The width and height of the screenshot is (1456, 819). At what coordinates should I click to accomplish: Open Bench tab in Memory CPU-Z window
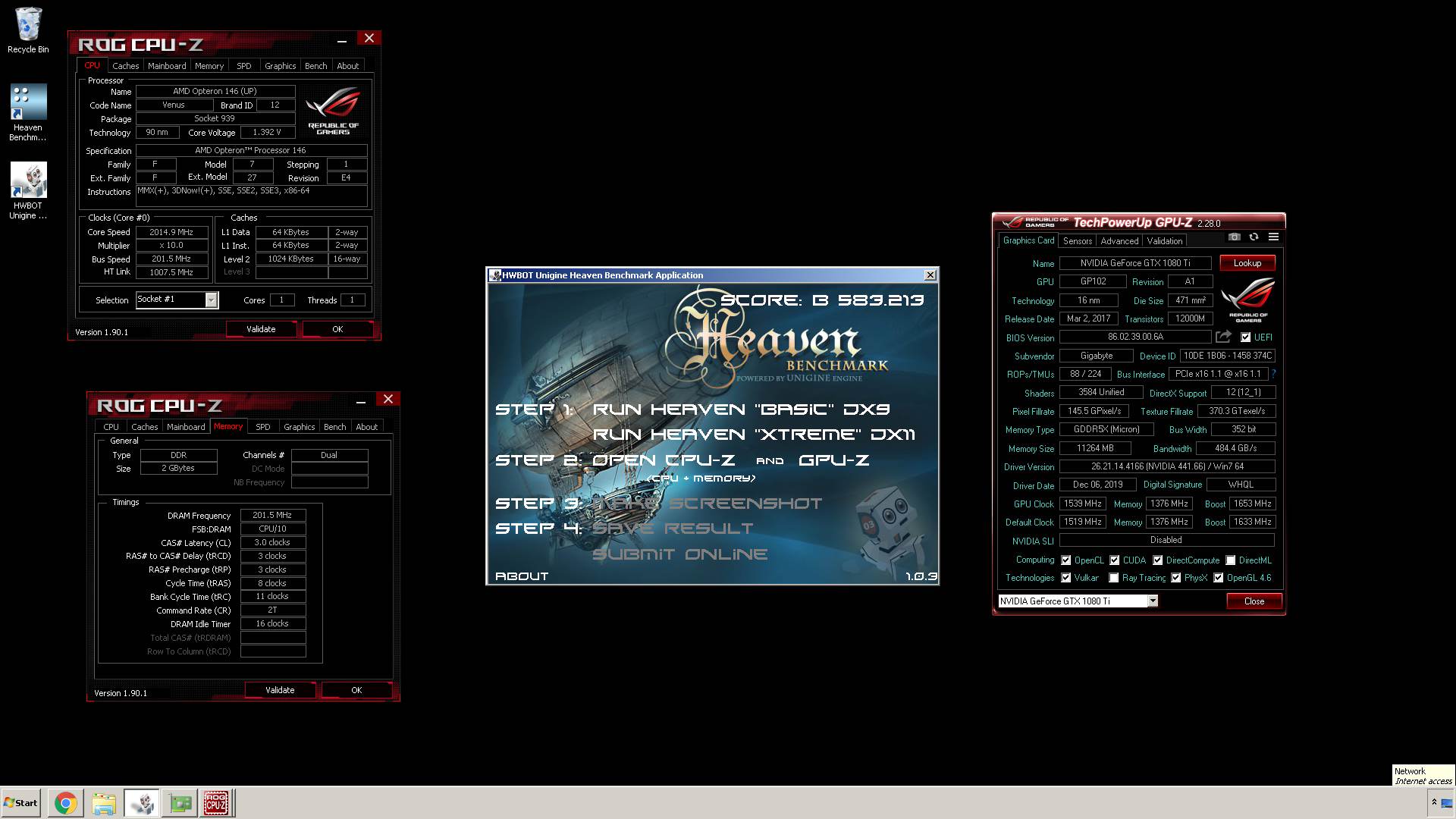pyautogui.click(x=334, y=427)
